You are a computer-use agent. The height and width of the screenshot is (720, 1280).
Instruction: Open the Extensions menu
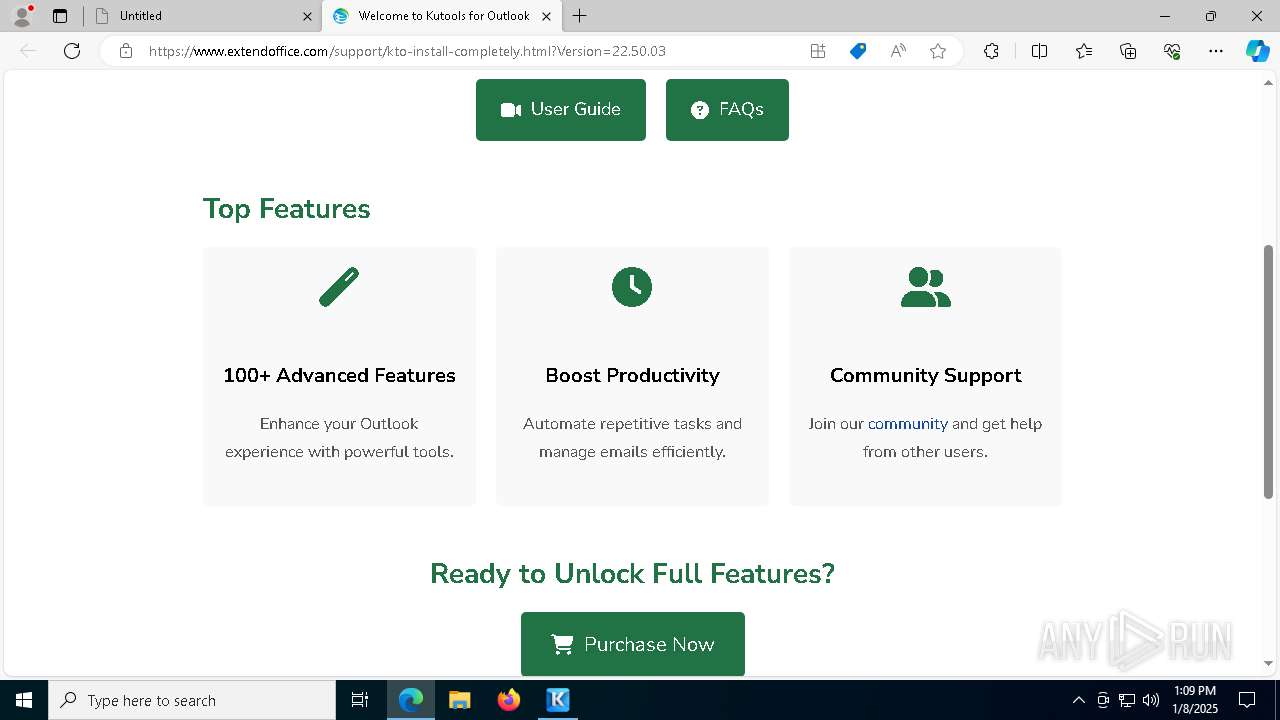tap(991, 51)
